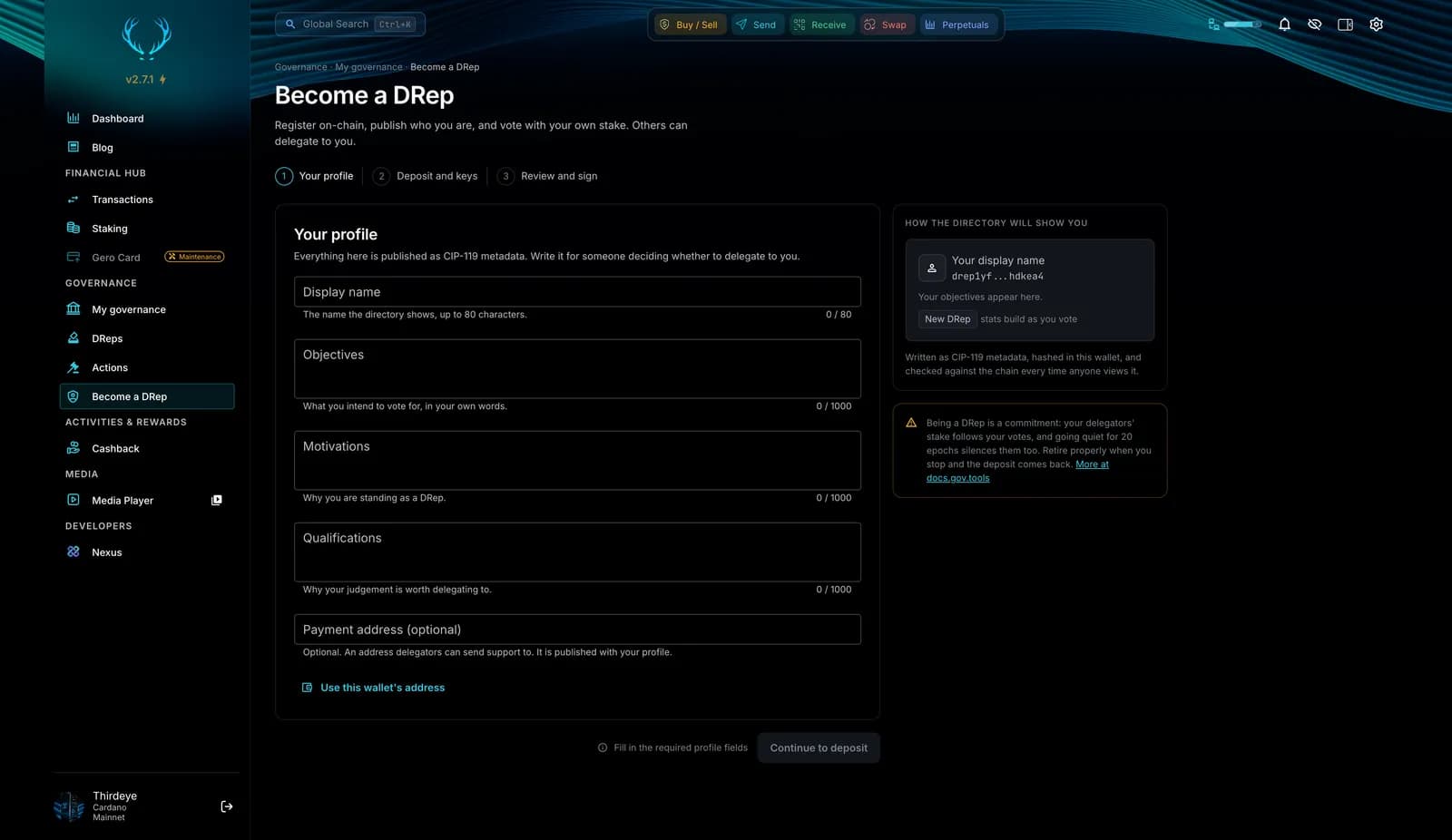Image resolution: width=1452 pixels, height=840 pixels.
Task: Open the Media Player pop-out icon
Action: [217, 500]
